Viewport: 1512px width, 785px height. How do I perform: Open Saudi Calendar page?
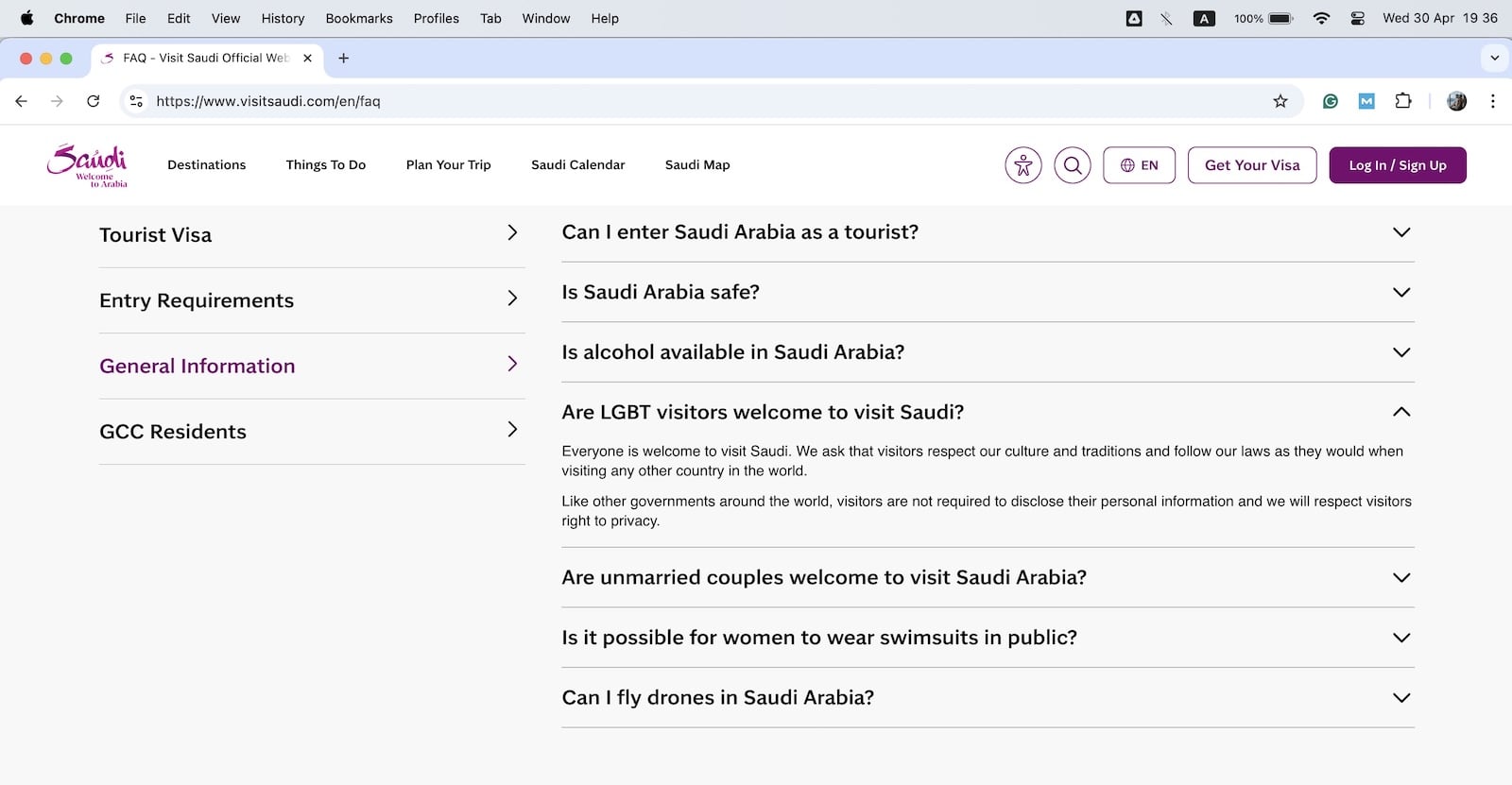578,165
